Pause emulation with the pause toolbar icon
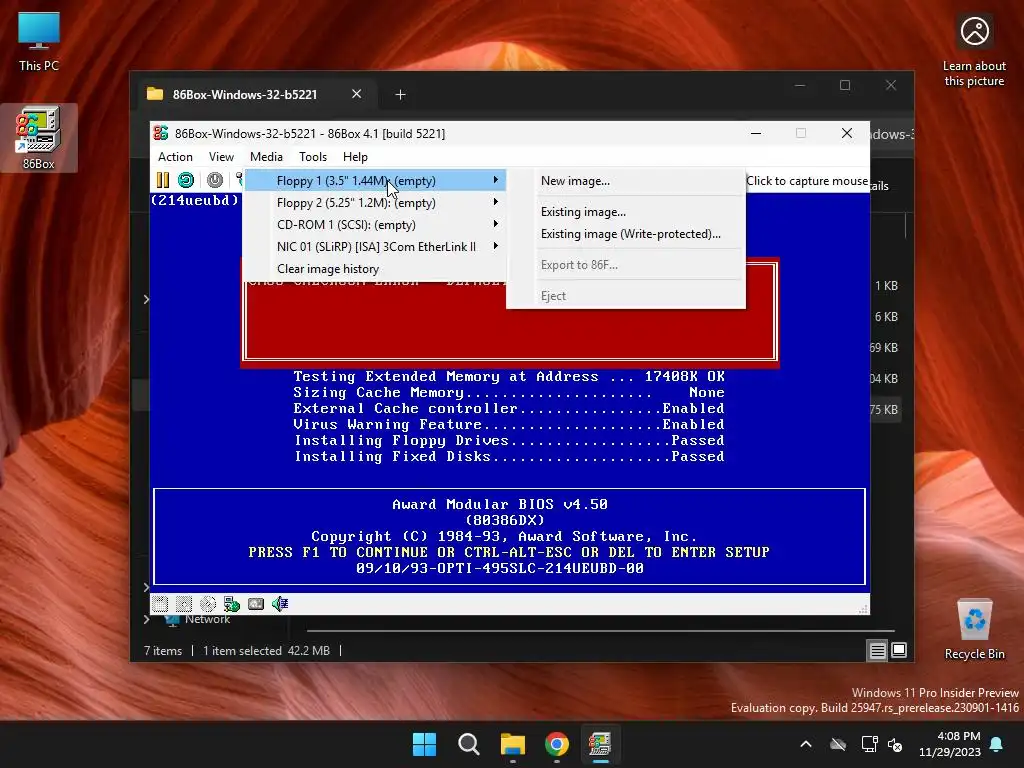 click(x=163, y=180)
